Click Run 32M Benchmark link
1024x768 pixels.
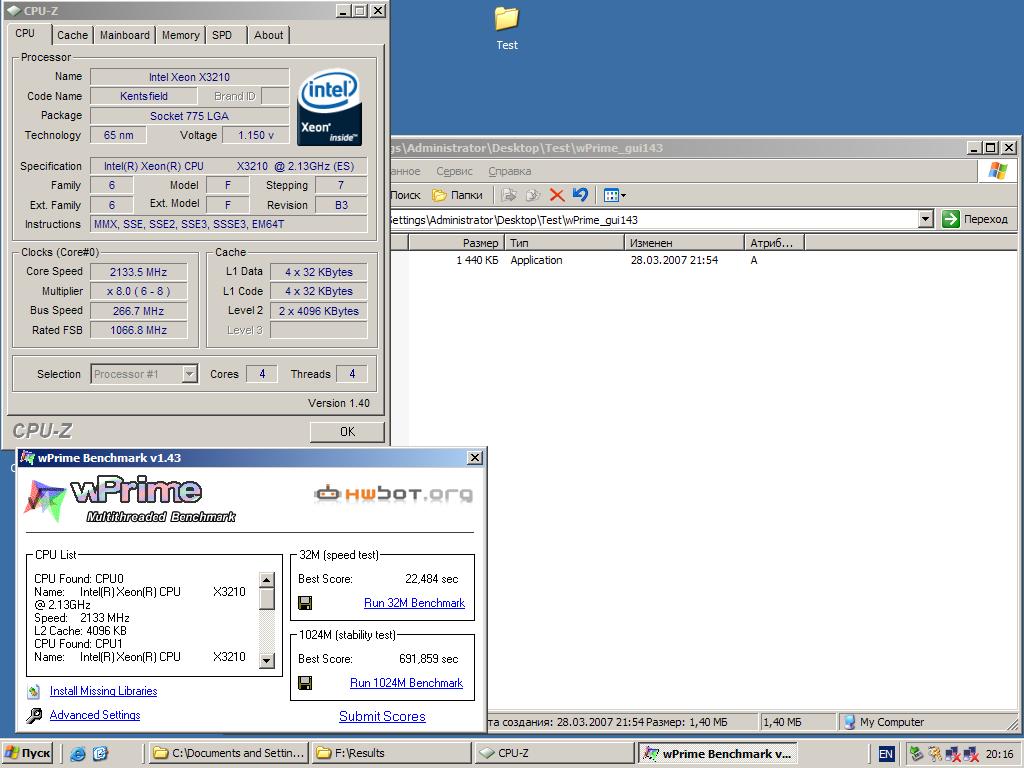414,603
